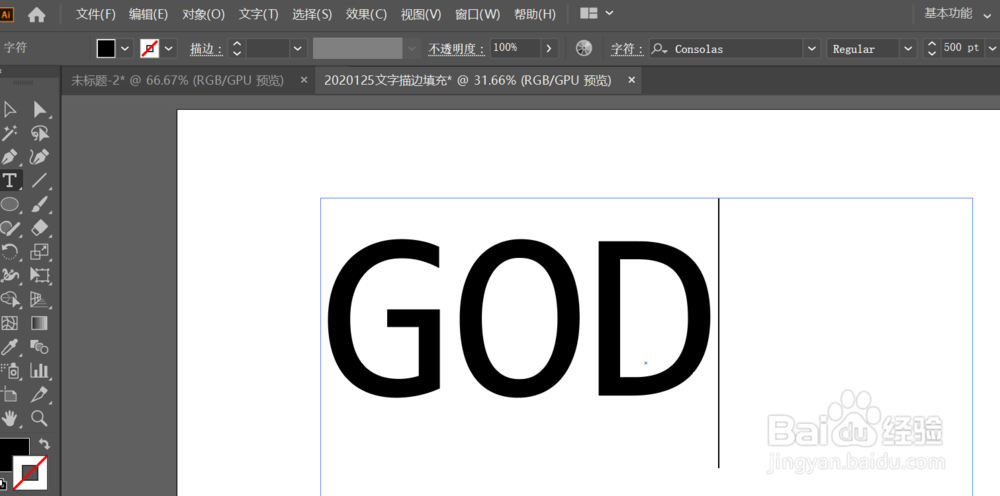Open the font size dropdown beside 500 pt
Image resolution: width=1000 pixels, height=496 pixels.
pyautogui.click(x=992, y=48)
